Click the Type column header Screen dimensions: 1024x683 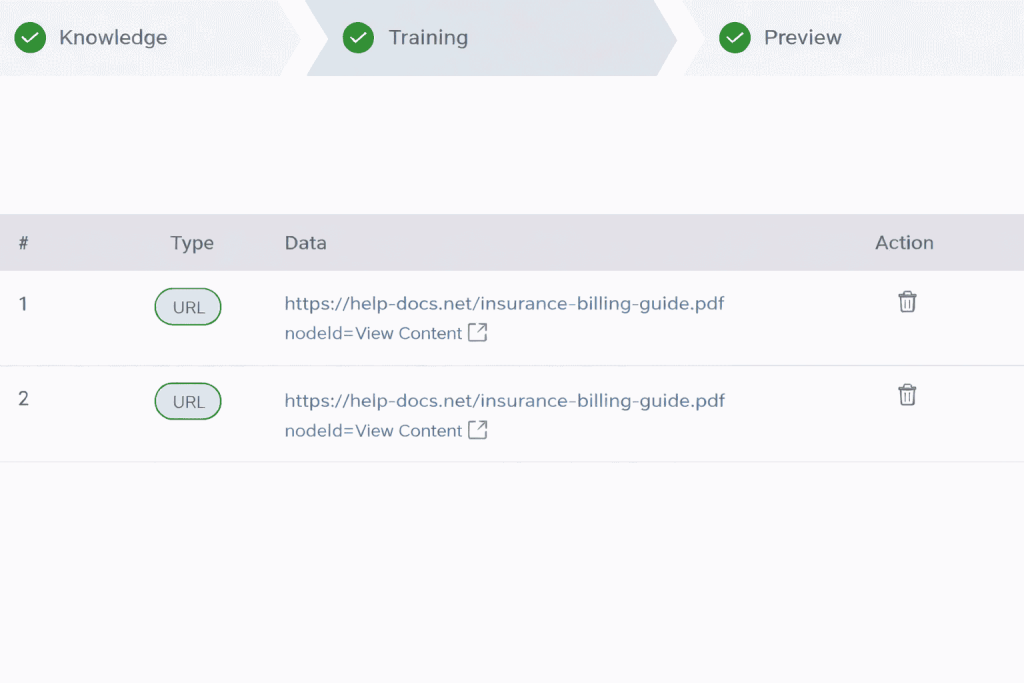(192, 243)
